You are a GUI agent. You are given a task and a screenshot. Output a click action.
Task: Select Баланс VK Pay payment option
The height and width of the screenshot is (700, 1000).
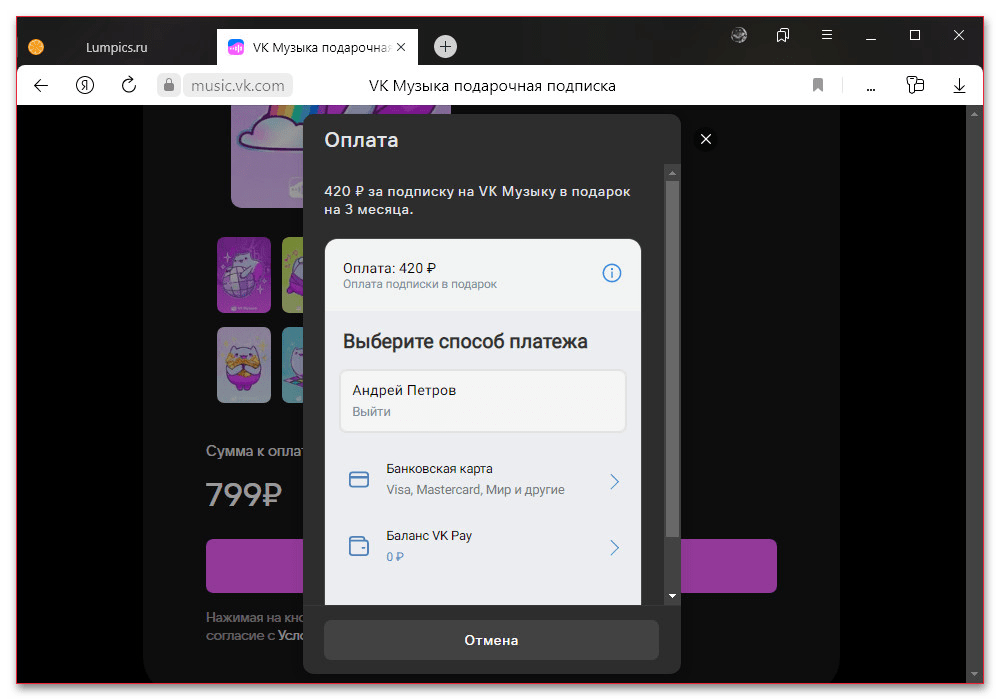tap(483, 546)
